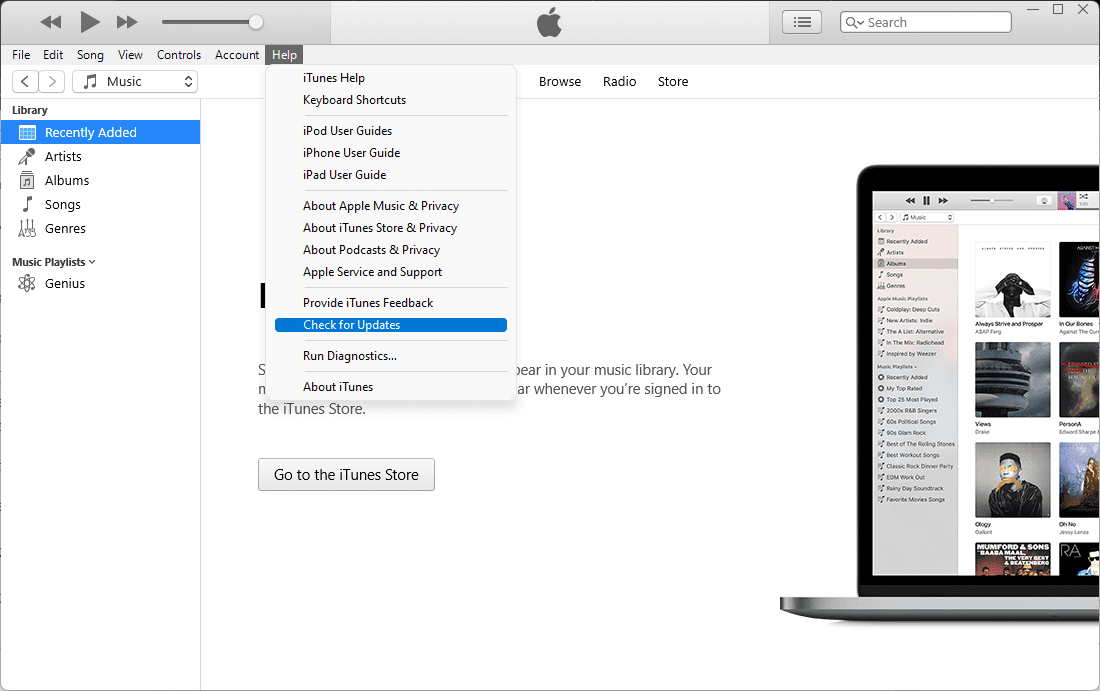Click Go to the iTunes Store button
This screenshot has width=1100, height=691.
pos(346,474)
